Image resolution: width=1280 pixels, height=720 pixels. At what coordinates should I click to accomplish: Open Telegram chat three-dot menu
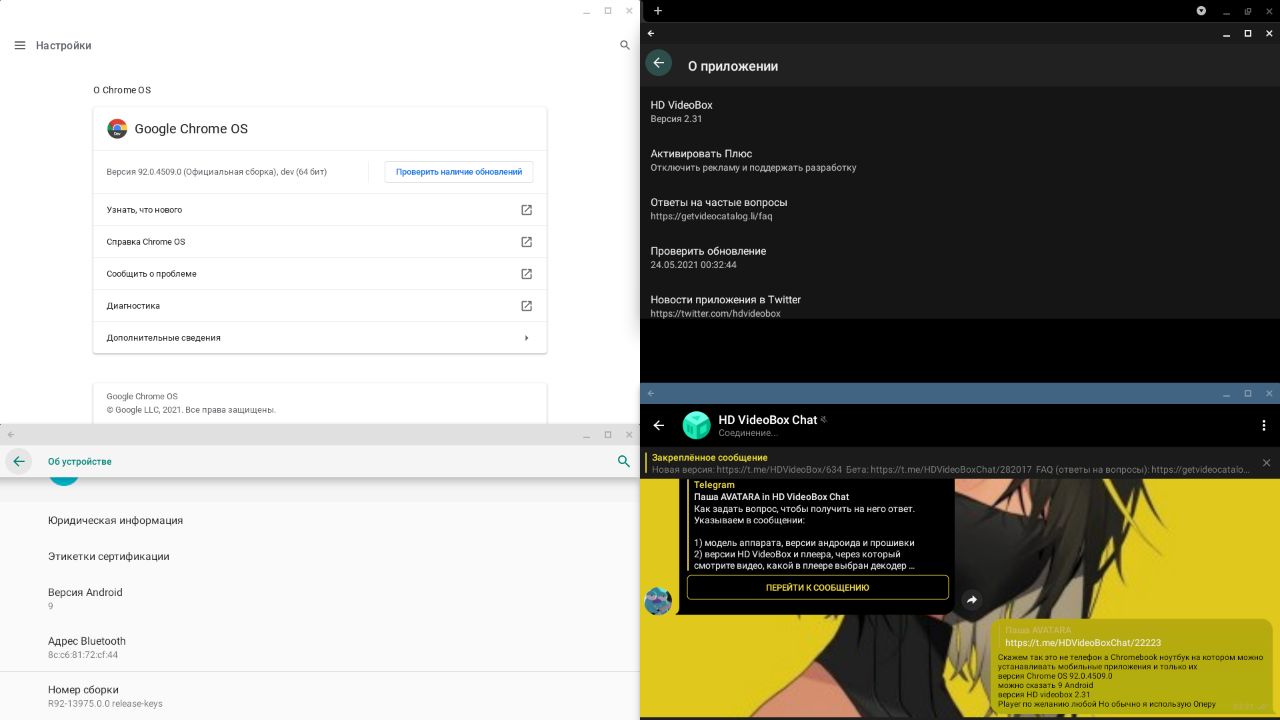coord(1264,425)
